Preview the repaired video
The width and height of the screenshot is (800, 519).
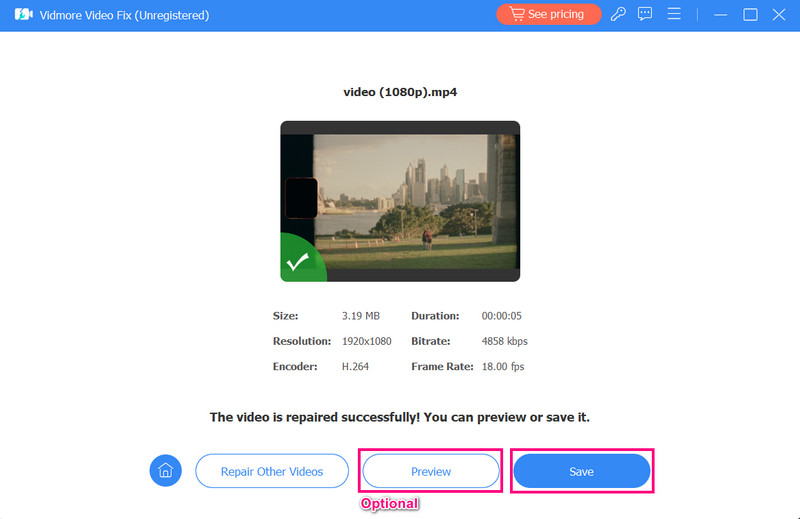pos(431,471)
